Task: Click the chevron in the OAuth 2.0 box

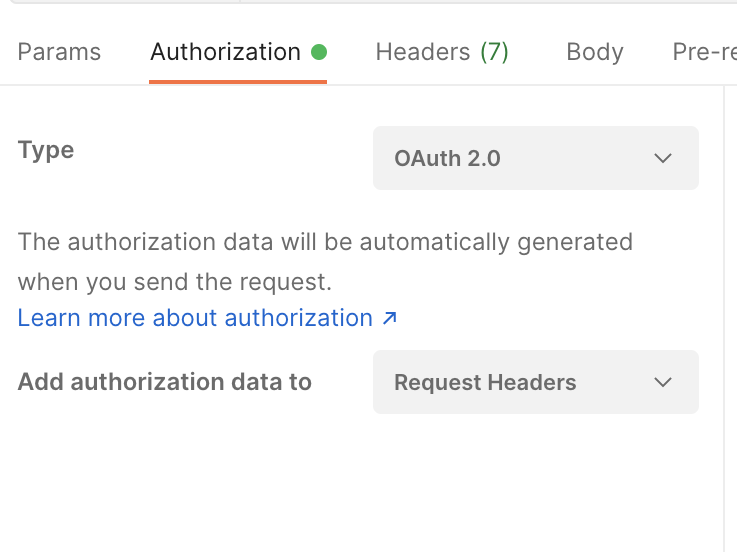Action: 662,158
